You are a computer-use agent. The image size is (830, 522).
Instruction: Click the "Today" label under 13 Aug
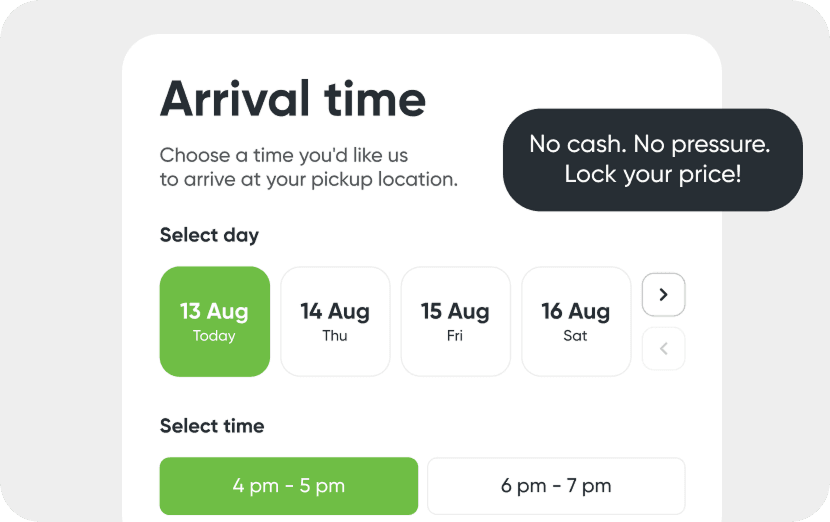[x=214, y=336]
